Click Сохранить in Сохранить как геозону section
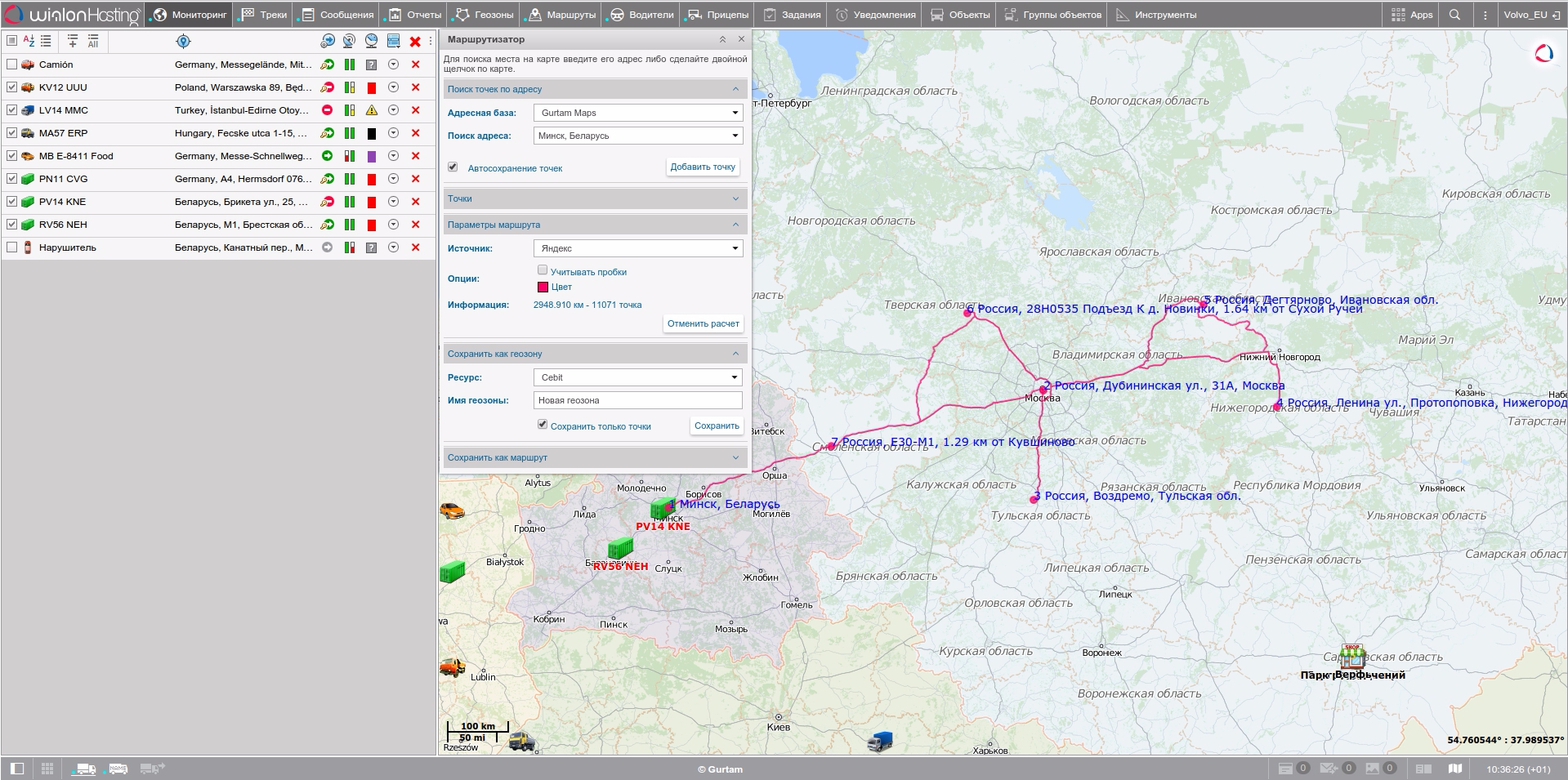1568x780 pixels. (716, 426)
